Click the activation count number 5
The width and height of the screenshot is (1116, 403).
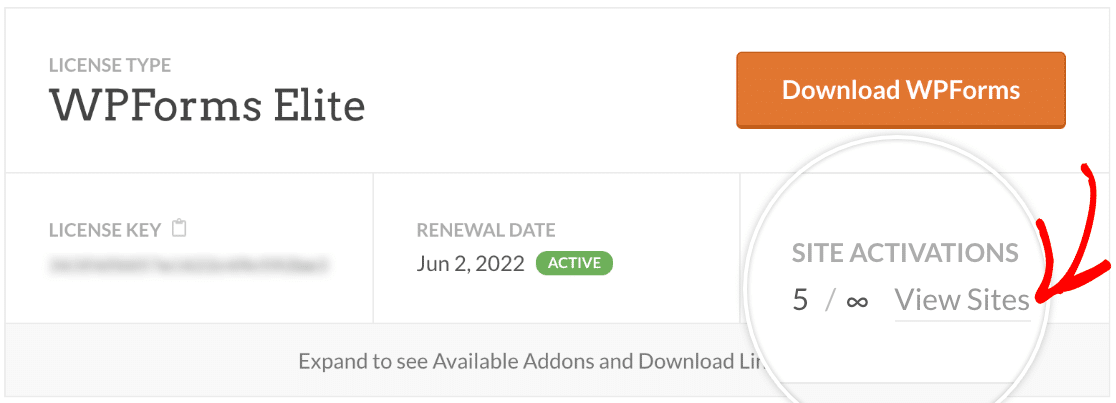(801, 300)
